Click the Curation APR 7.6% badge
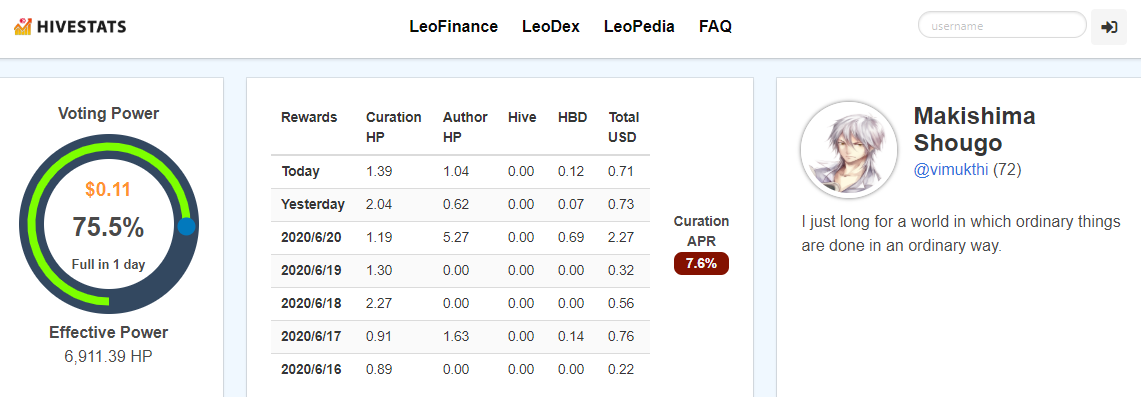The width and height of the screenshot is (1141, 397). (x=701, y=263)
